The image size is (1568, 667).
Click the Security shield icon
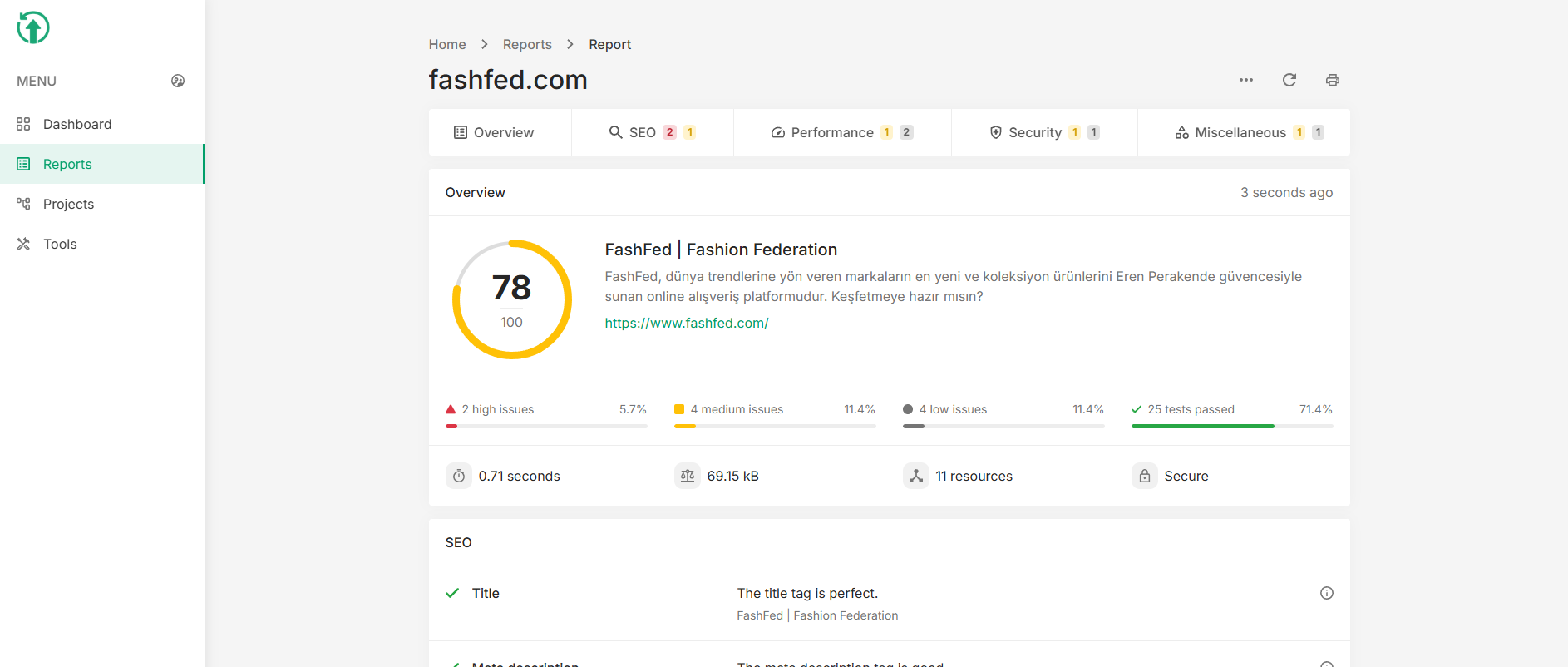point(996,132)
